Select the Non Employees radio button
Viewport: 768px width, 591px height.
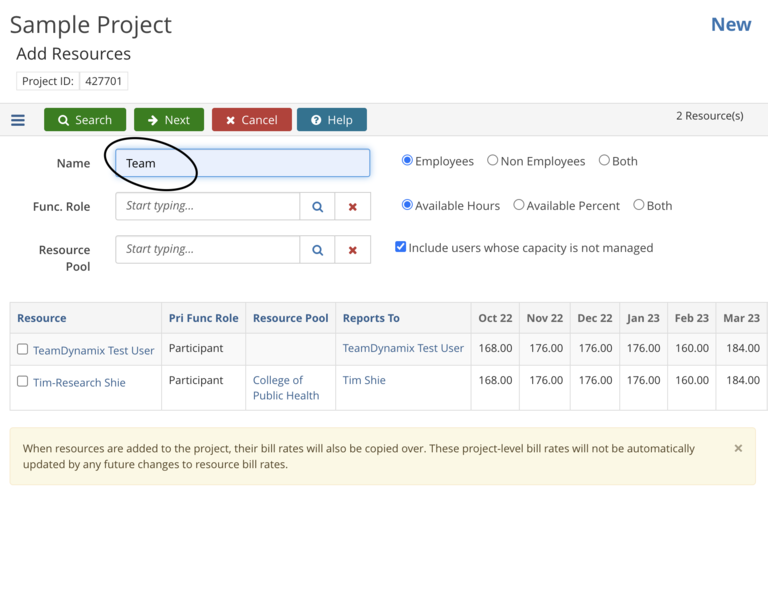click(493, 161)
